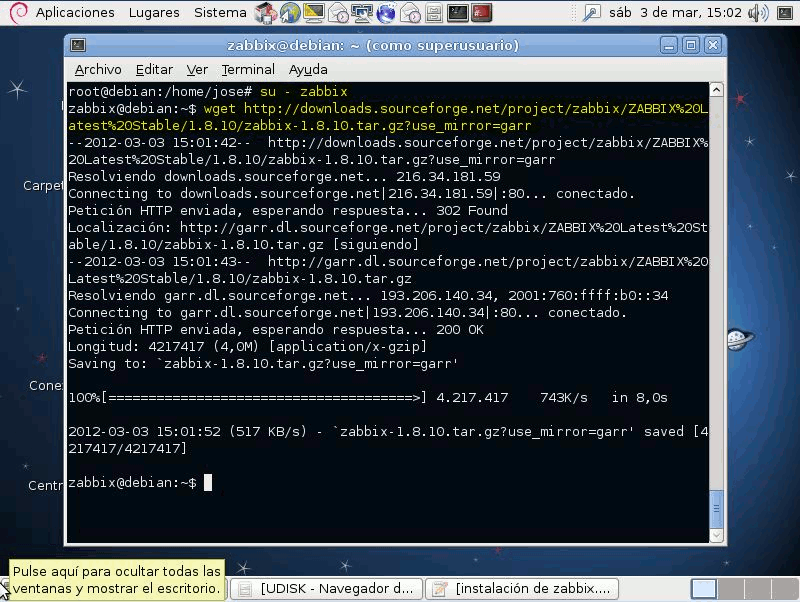
Task: Open the Archivo menu in terminal
Action: click(98, 69)
